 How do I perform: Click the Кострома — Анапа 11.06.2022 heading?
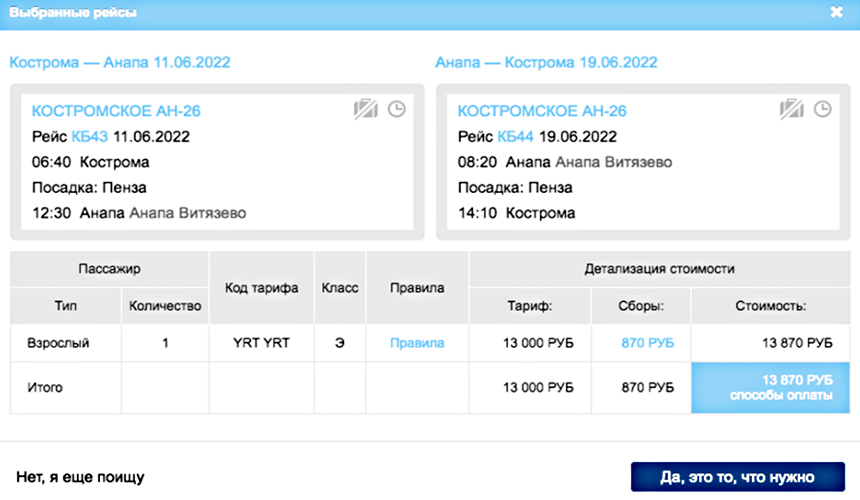point(120,62)
